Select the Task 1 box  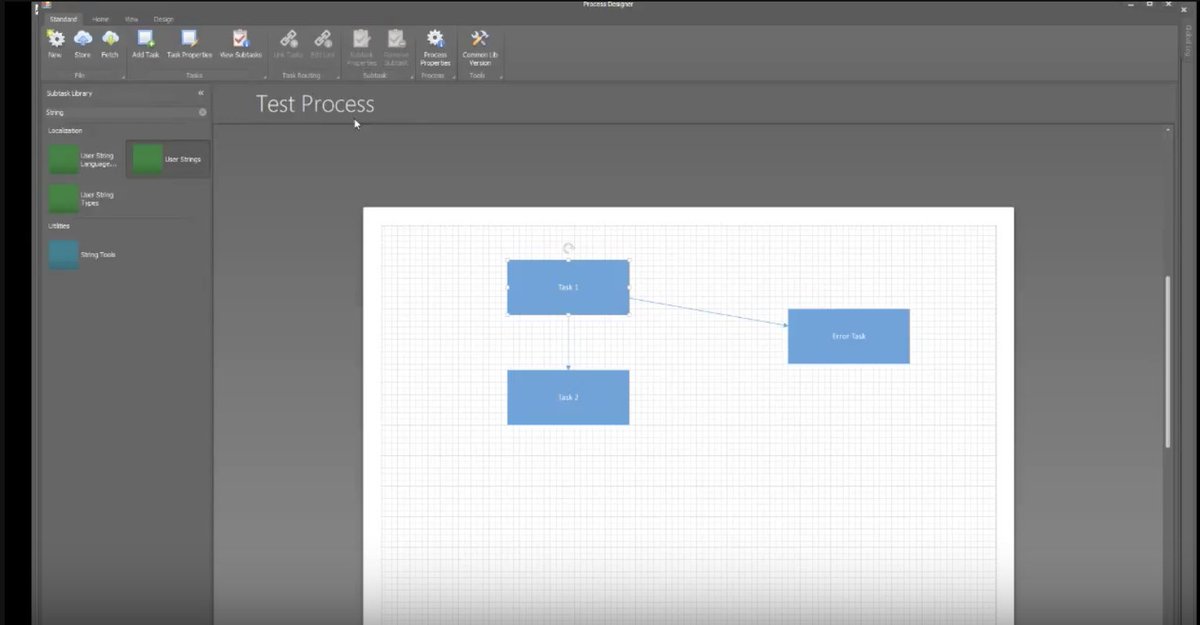click(x=568, y=287)
